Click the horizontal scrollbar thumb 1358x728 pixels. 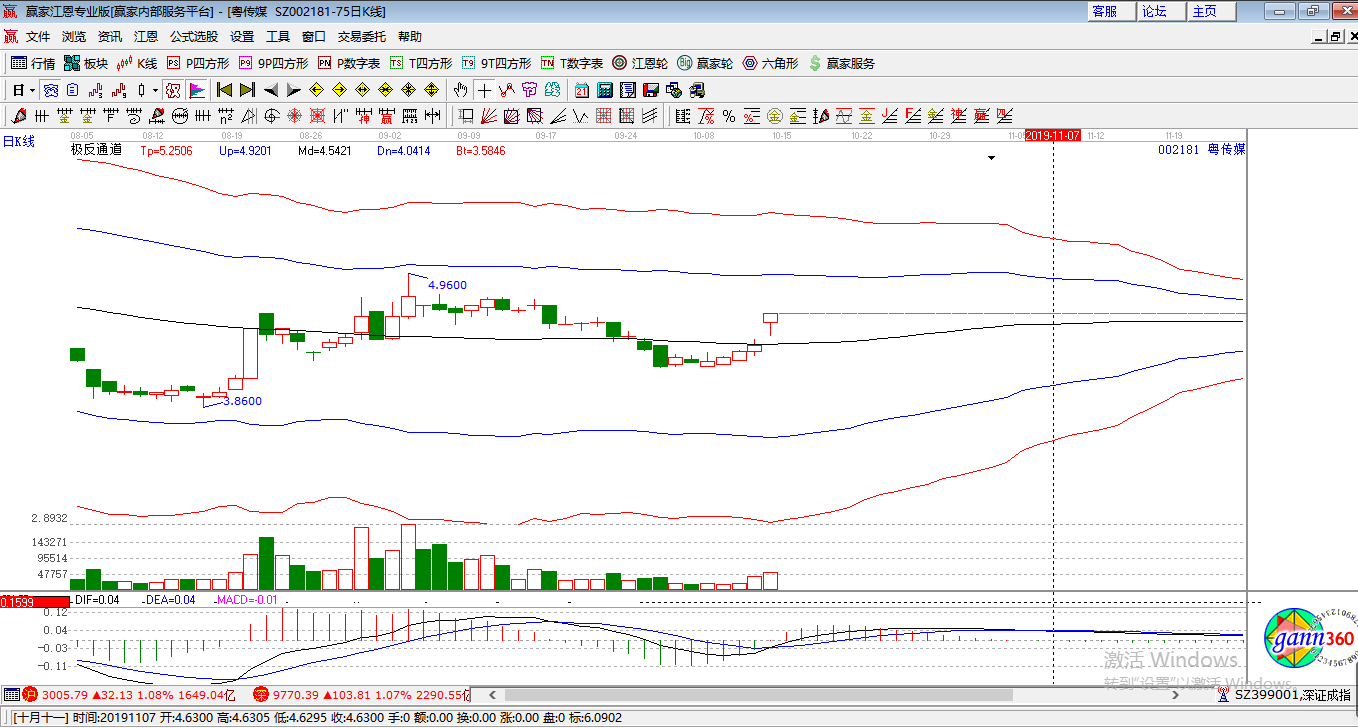758,695
